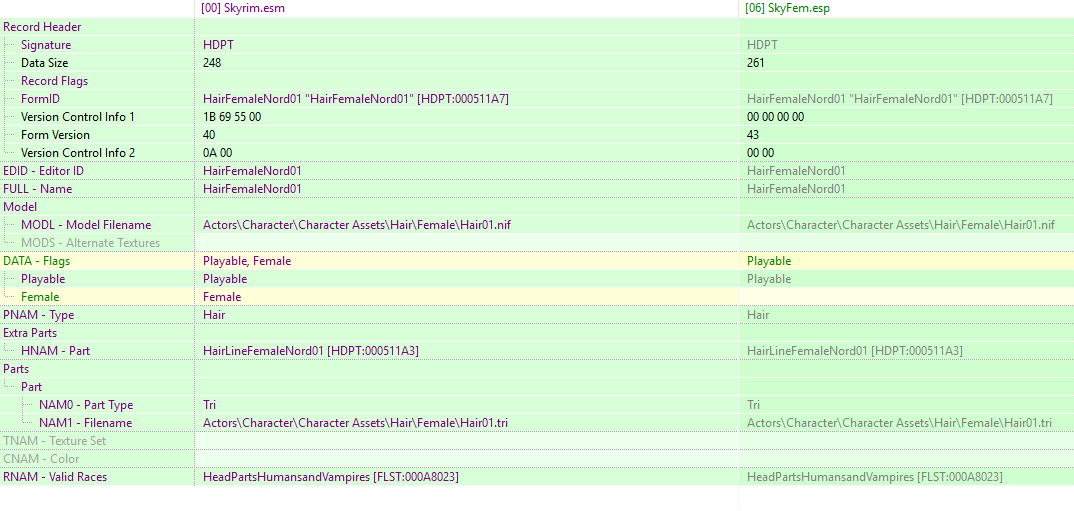Select the FormID row label
The width and height of the screenshot is (1074, 511).
point(40,99)
